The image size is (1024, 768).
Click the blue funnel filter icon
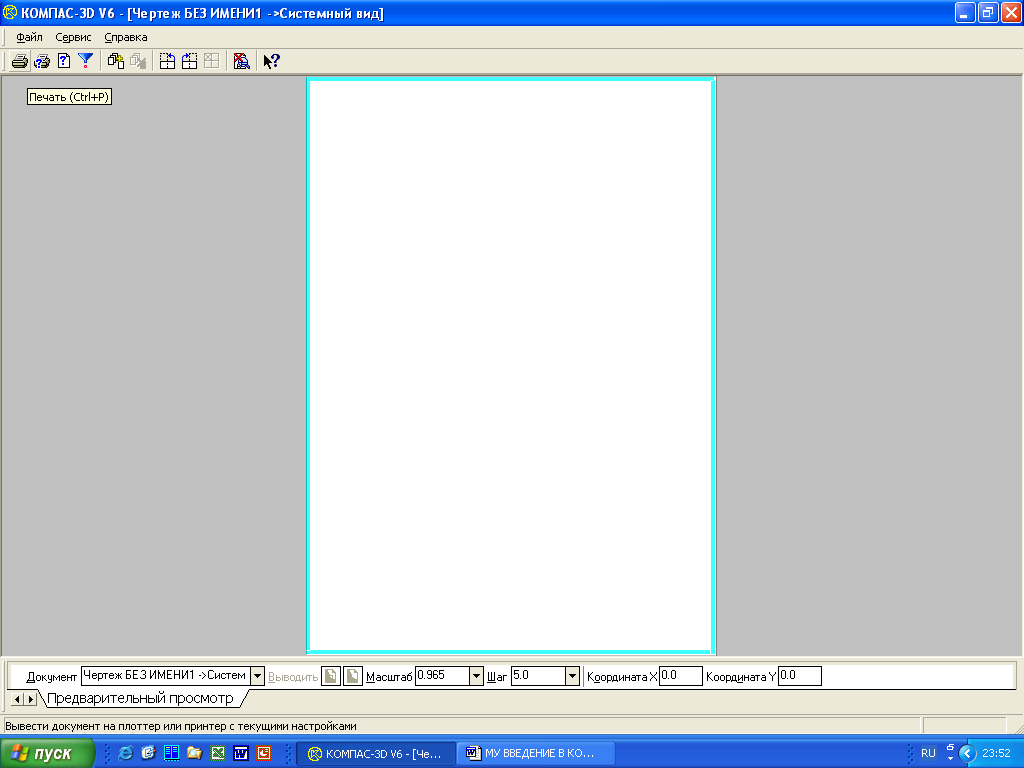(x=86, y=61)
